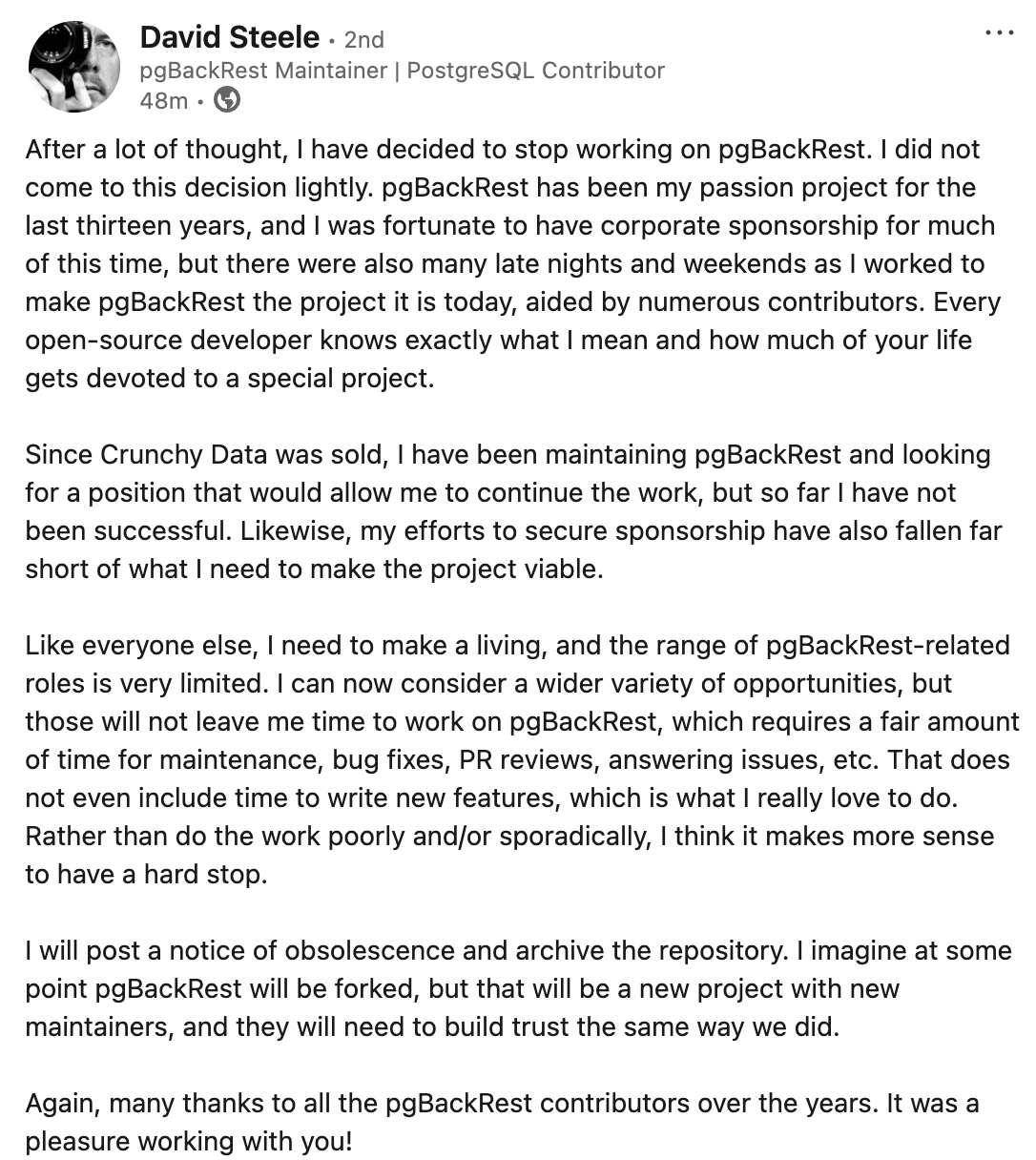Screen dimensions: 1036x1160
Task: Click the phrase "to have a hard stop"
Action: (x=146, y=875)
